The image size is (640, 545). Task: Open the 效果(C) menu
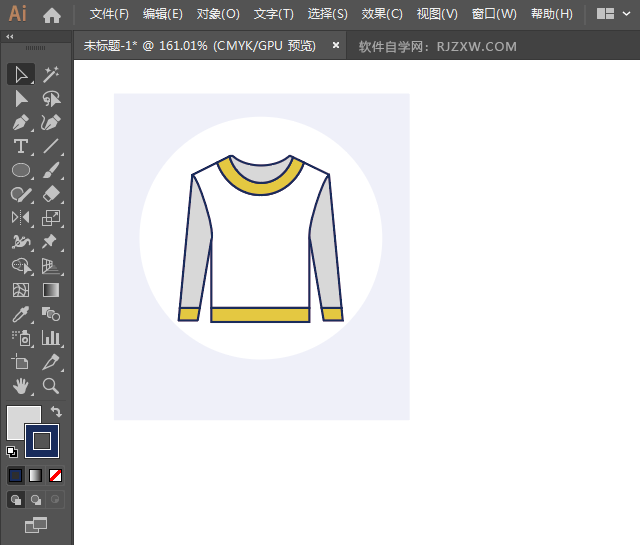[x=382, y=15]
